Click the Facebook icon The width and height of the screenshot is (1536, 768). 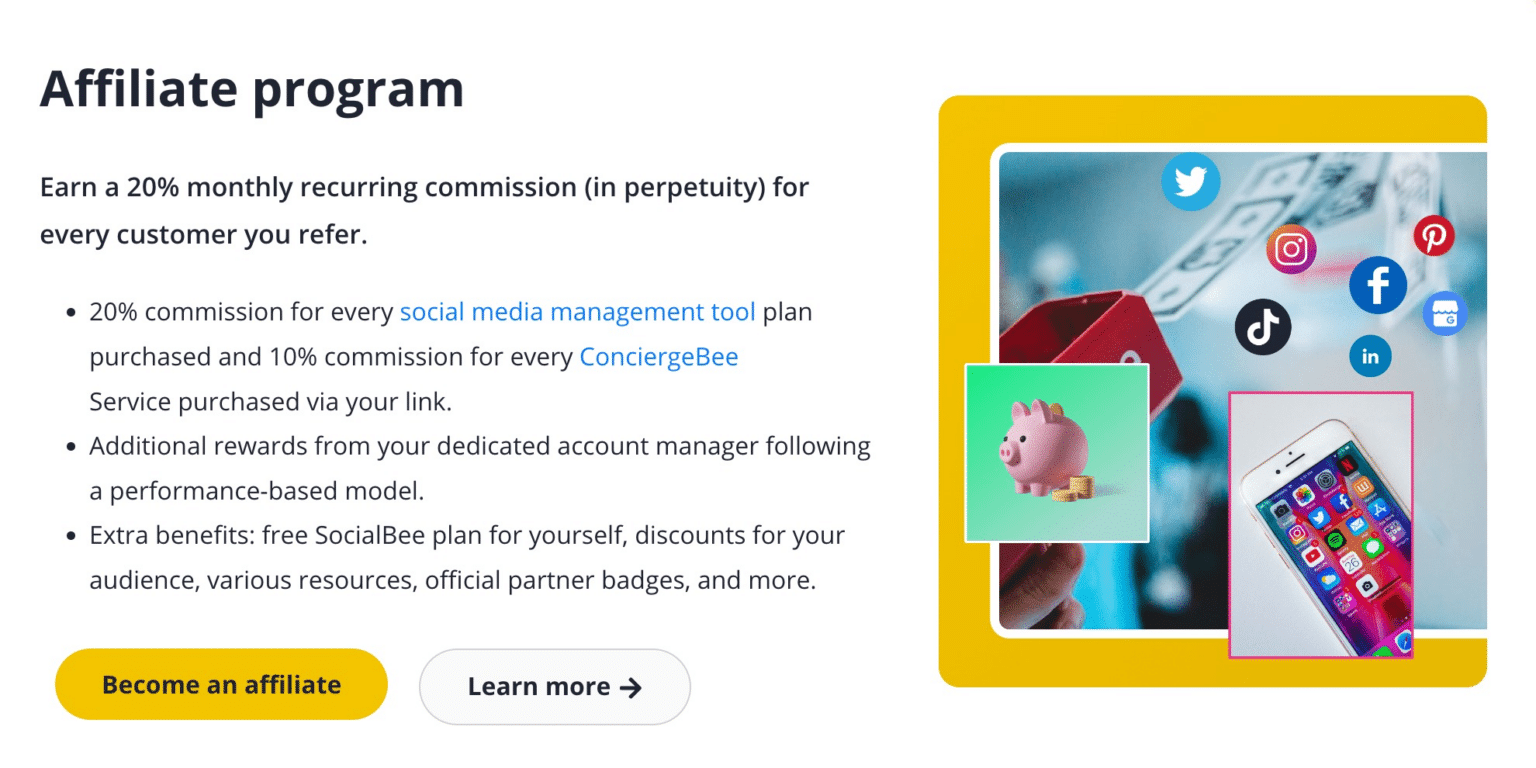[x=1378, y=285]
